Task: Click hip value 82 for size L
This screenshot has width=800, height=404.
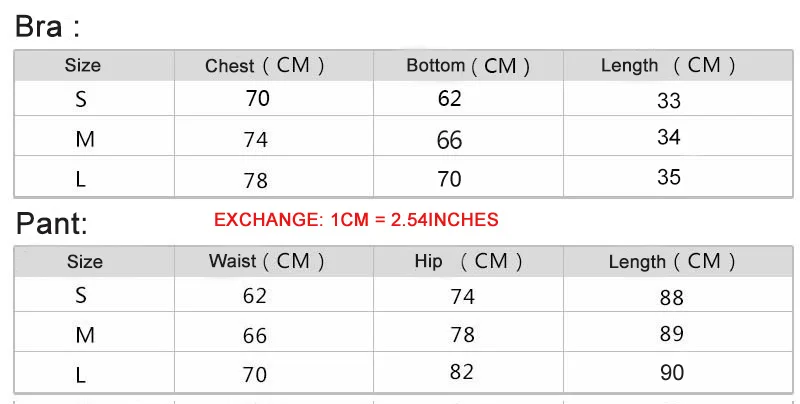Action: click(x=462, y=372)
